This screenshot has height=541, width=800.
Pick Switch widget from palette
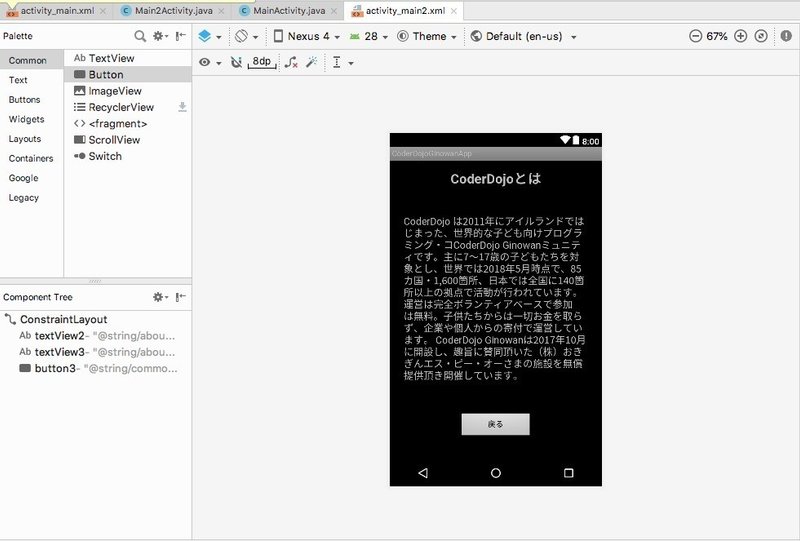click(128, 156)
